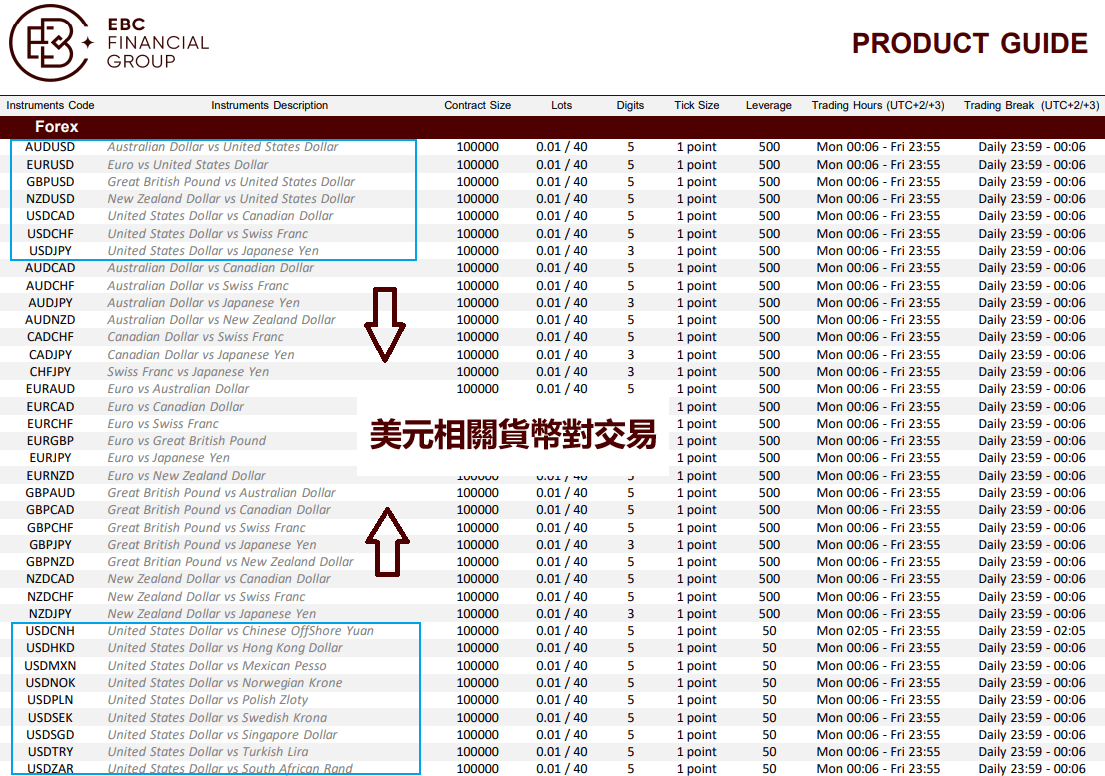The width and height of the screenshot is (1105, 776).
Task: Click 'United States Dollar vs Turkish Lira'
Action: pos(208,752)
